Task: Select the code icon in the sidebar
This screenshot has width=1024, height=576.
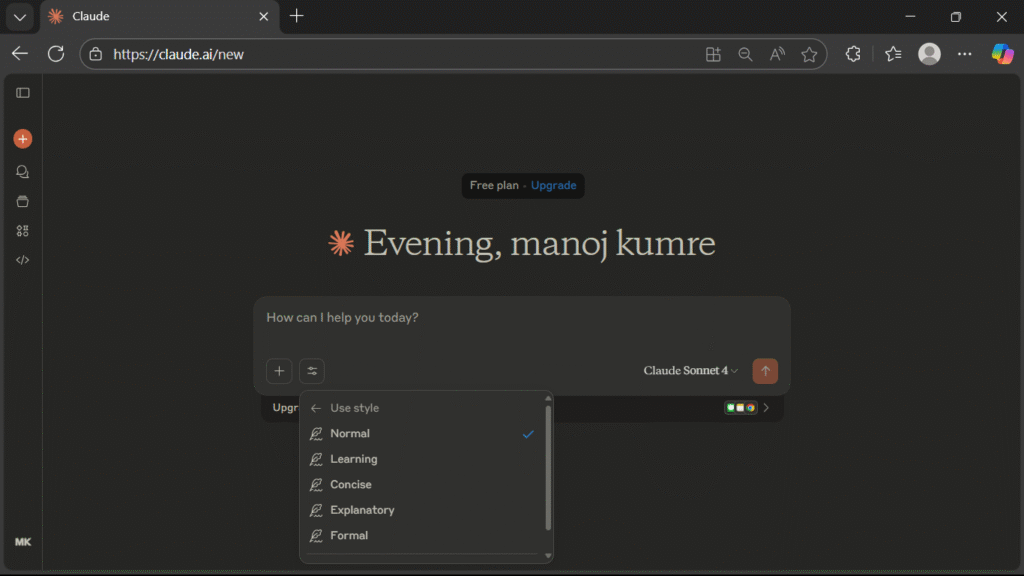Action: click(22, 259)
